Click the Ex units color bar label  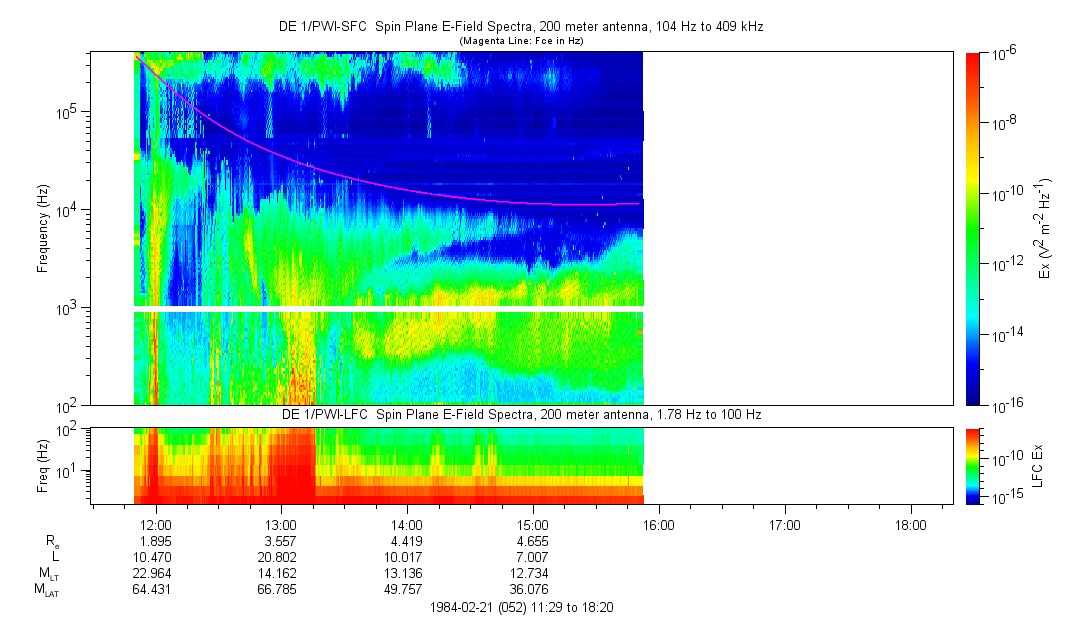pos(1044,228)
